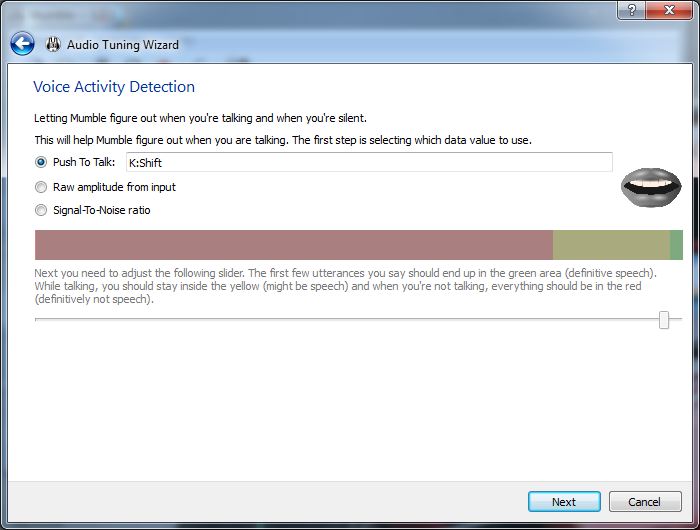Viewport: 700px width, 530px height.
Task: Click the Audio Tuning Wizard title text
Action: [123, 45]
